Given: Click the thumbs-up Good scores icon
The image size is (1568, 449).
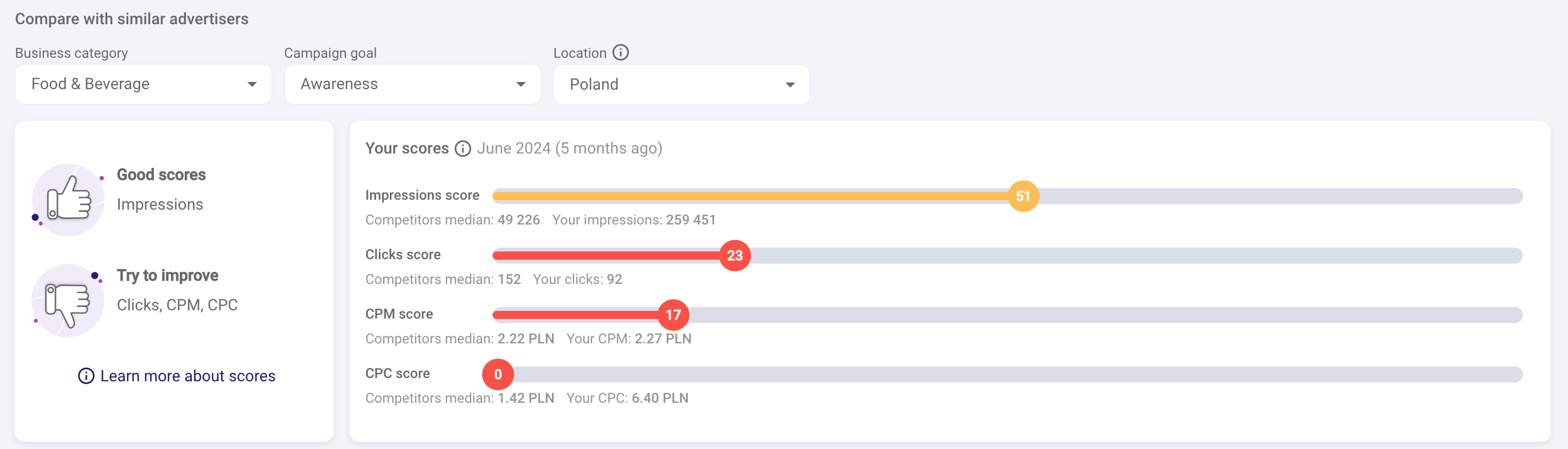Looking at the screenshot, I should coord(68,199).
